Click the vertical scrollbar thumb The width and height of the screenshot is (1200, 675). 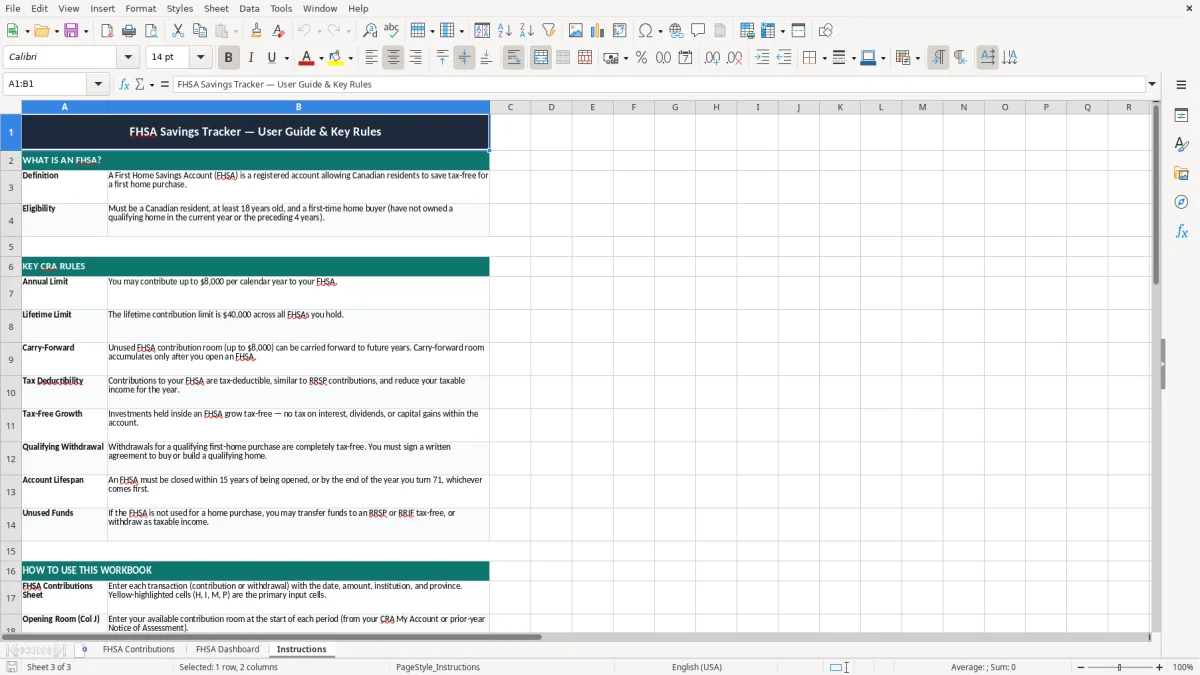[1156, 194]
